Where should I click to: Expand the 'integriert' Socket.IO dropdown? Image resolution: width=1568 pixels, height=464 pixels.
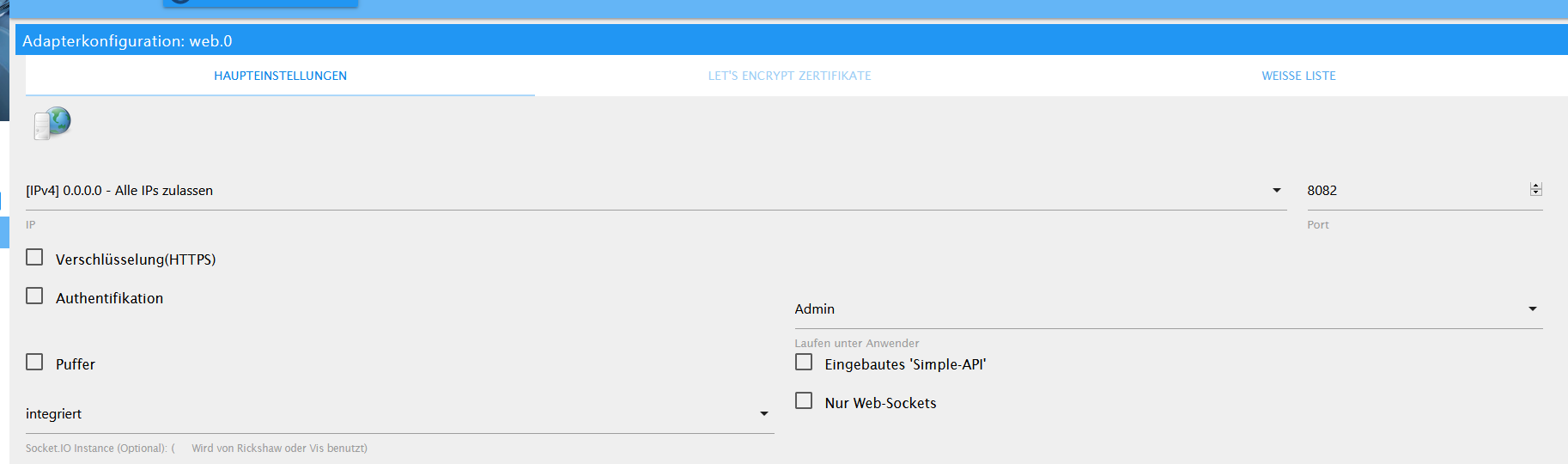coord(400,414)
